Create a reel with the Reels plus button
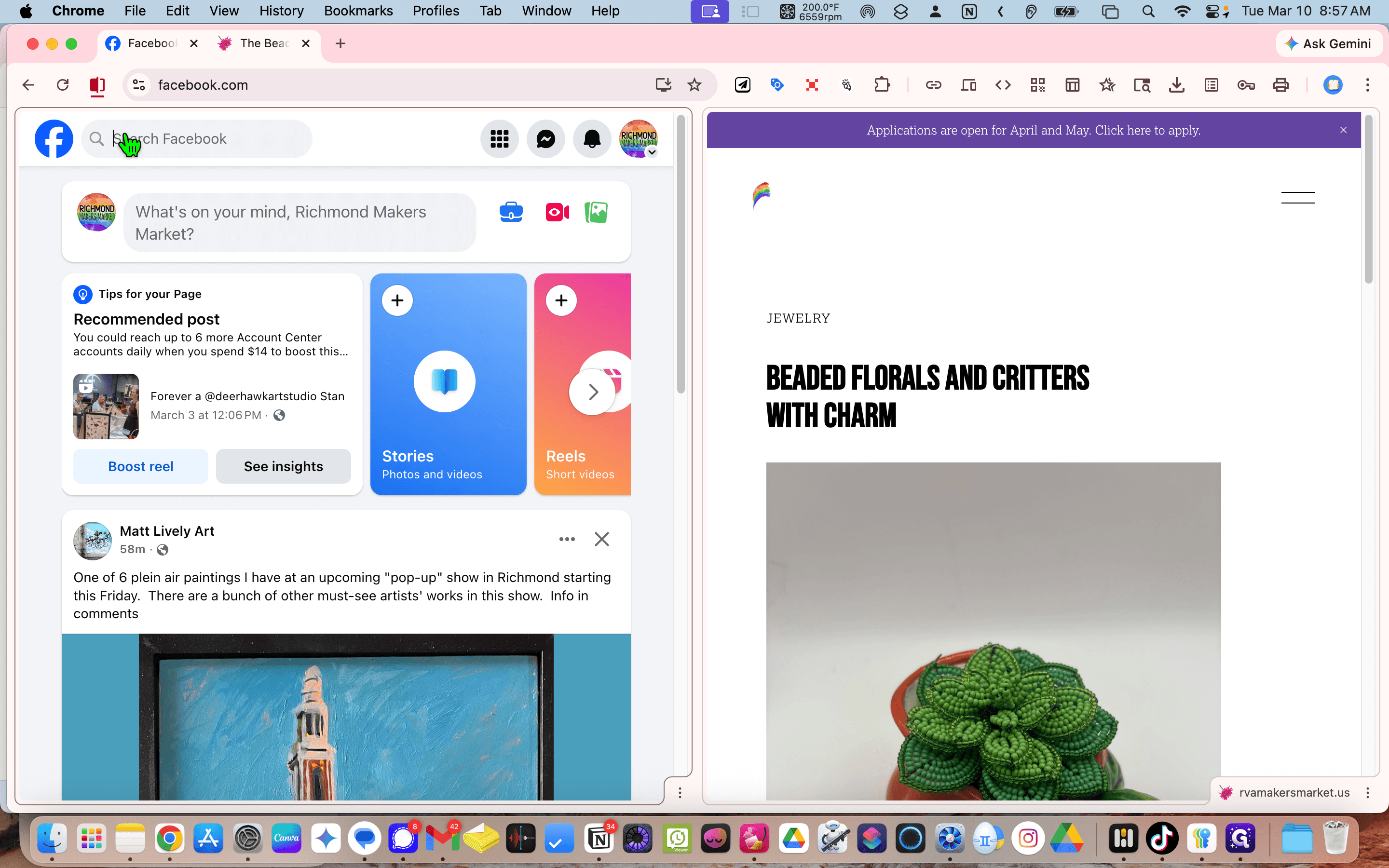This screenshot has width=1389, height=868. [561, 300]
